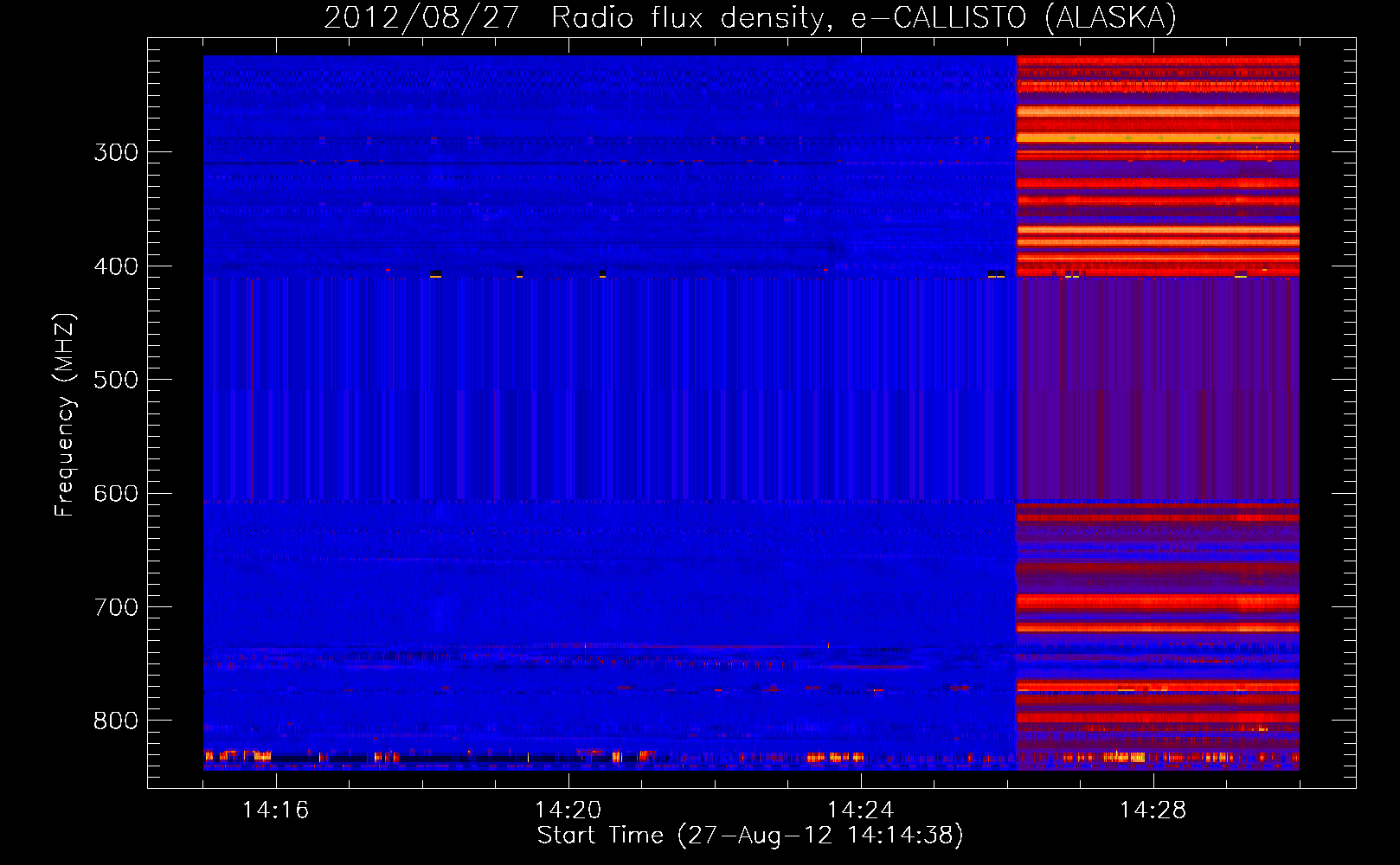
Task: Click the 14:28 time tick label
Action: pyautogui.click(x=1153, y=810)
